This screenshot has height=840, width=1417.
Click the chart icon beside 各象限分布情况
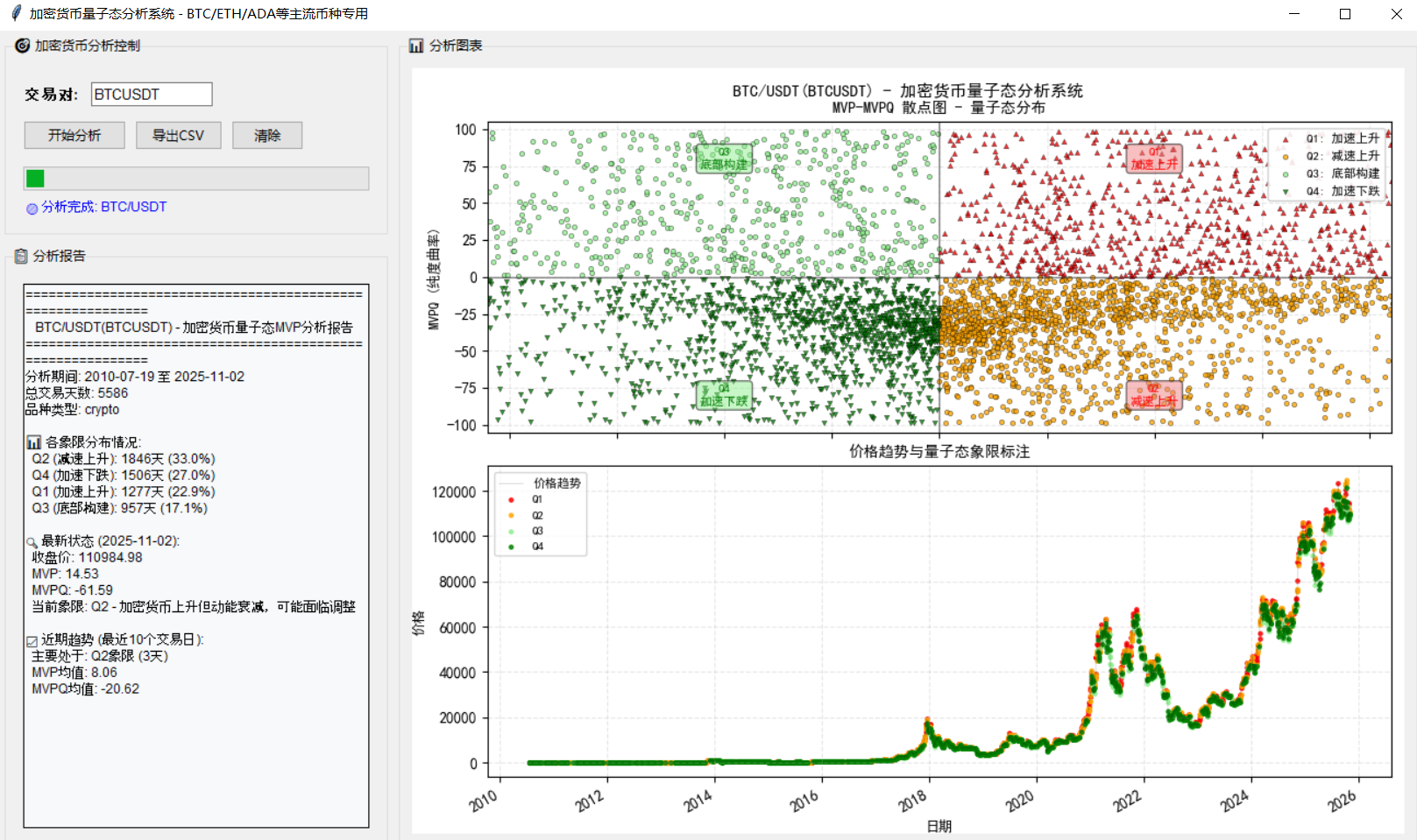[x=33, y=442]
